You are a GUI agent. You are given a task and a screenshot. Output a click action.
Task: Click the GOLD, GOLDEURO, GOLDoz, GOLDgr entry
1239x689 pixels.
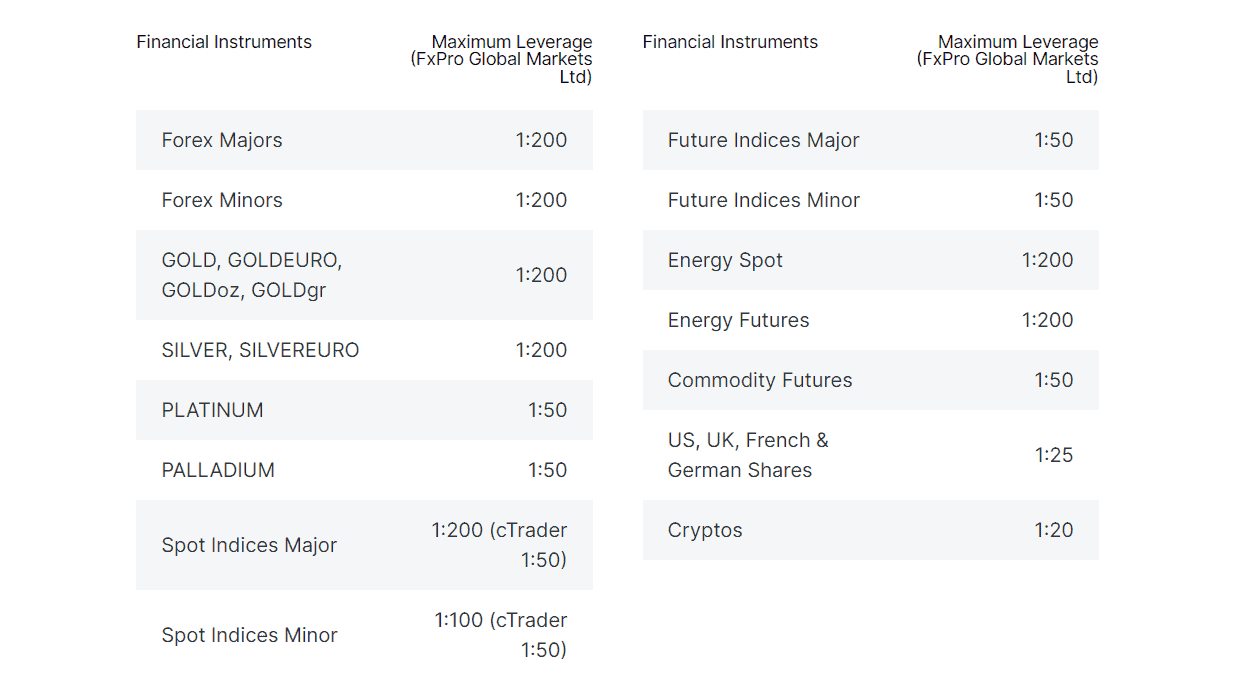[252, 275]
